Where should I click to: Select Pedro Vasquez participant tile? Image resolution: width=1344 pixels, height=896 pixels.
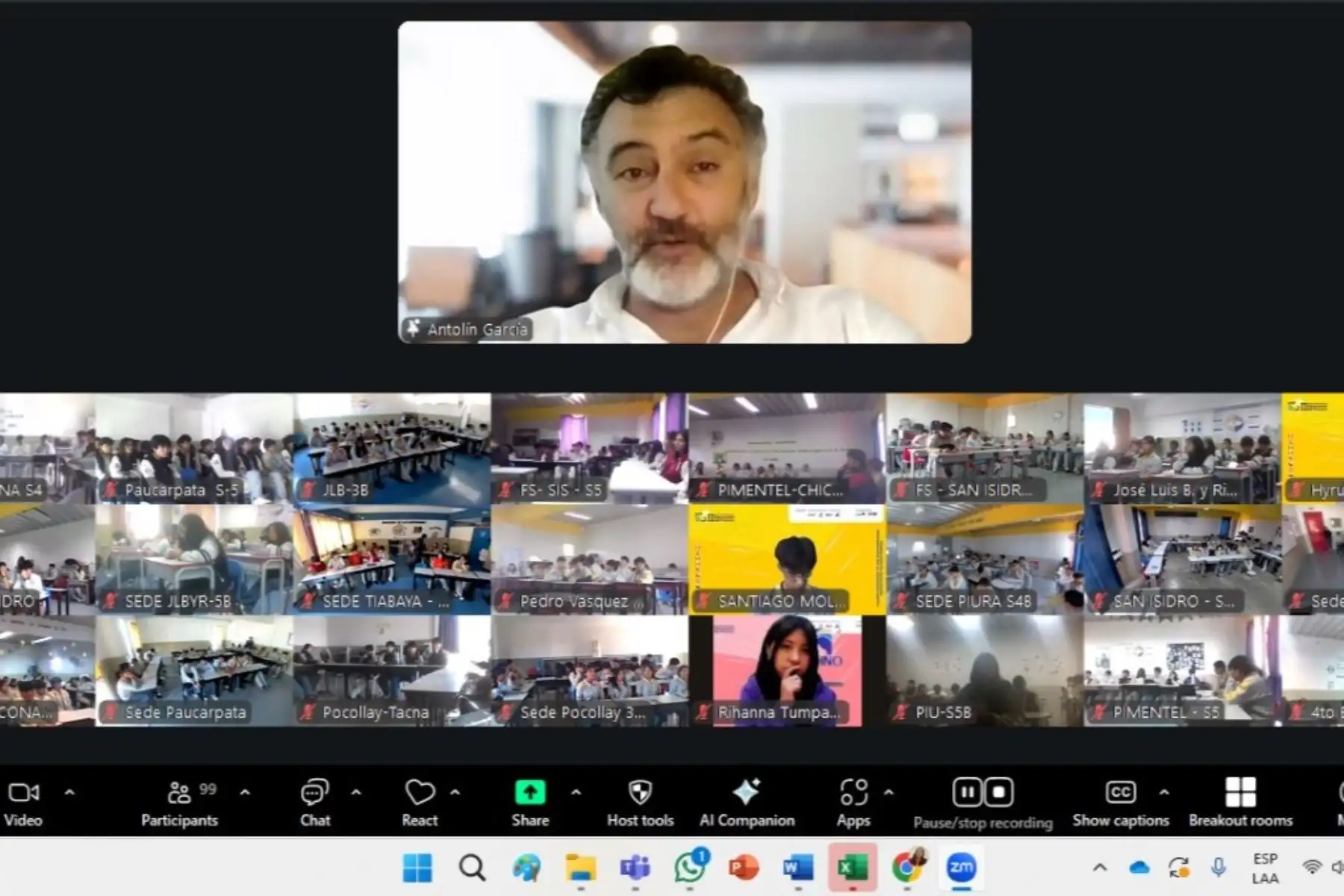[590, 559]
